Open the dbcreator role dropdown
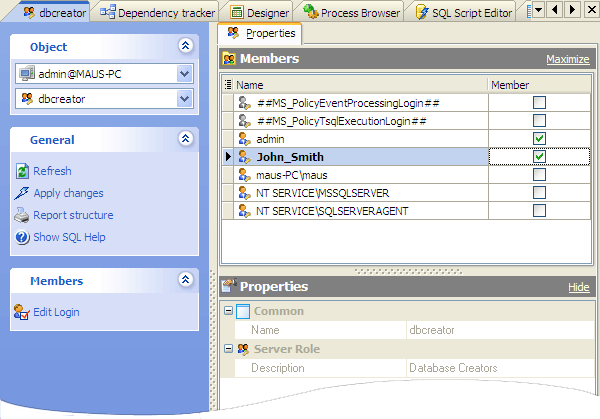The width and height of the screenshot is (600, 419). click(x=183, y=98)
